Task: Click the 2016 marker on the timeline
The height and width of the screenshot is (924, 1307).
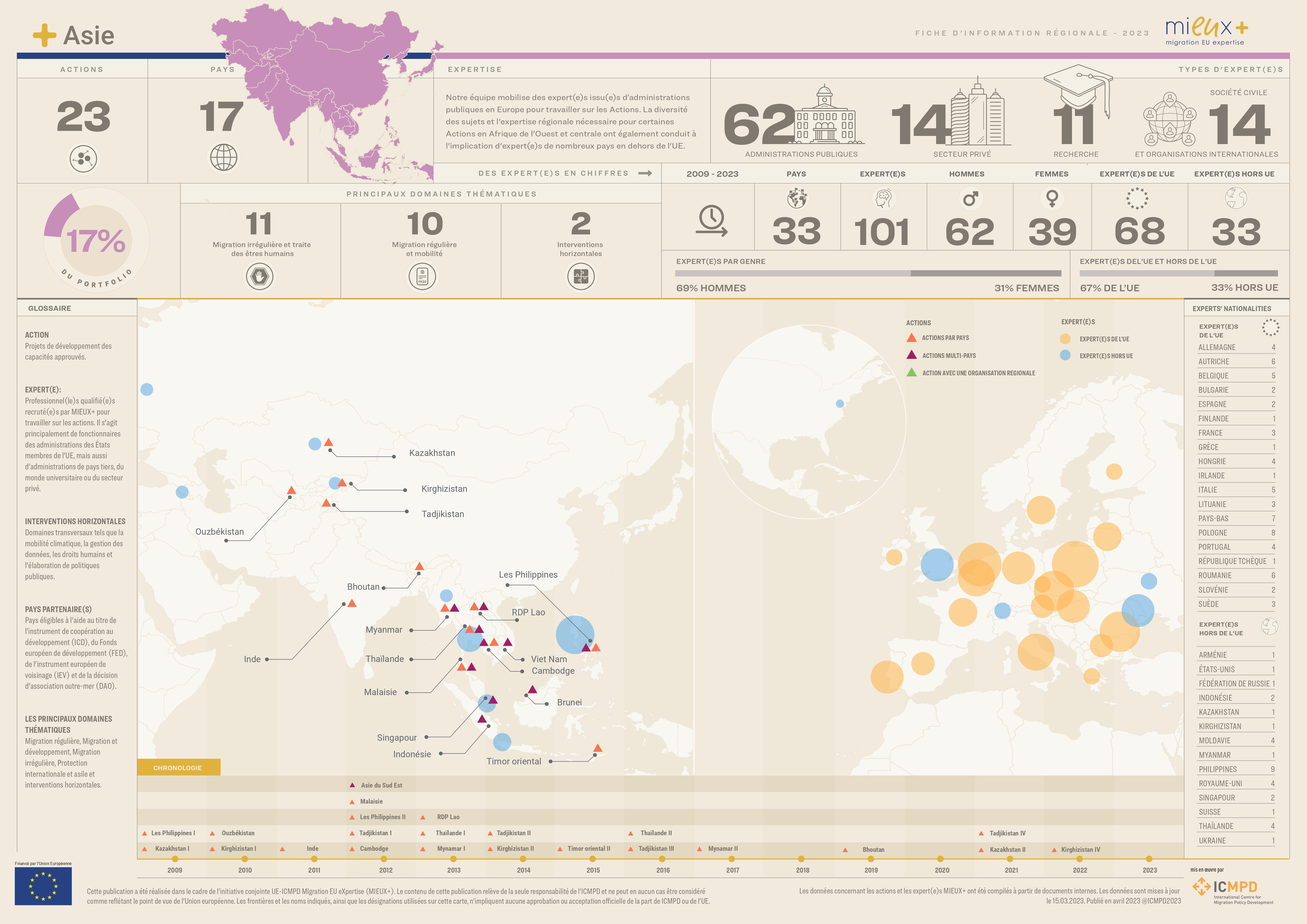Action: coord(662,859)
